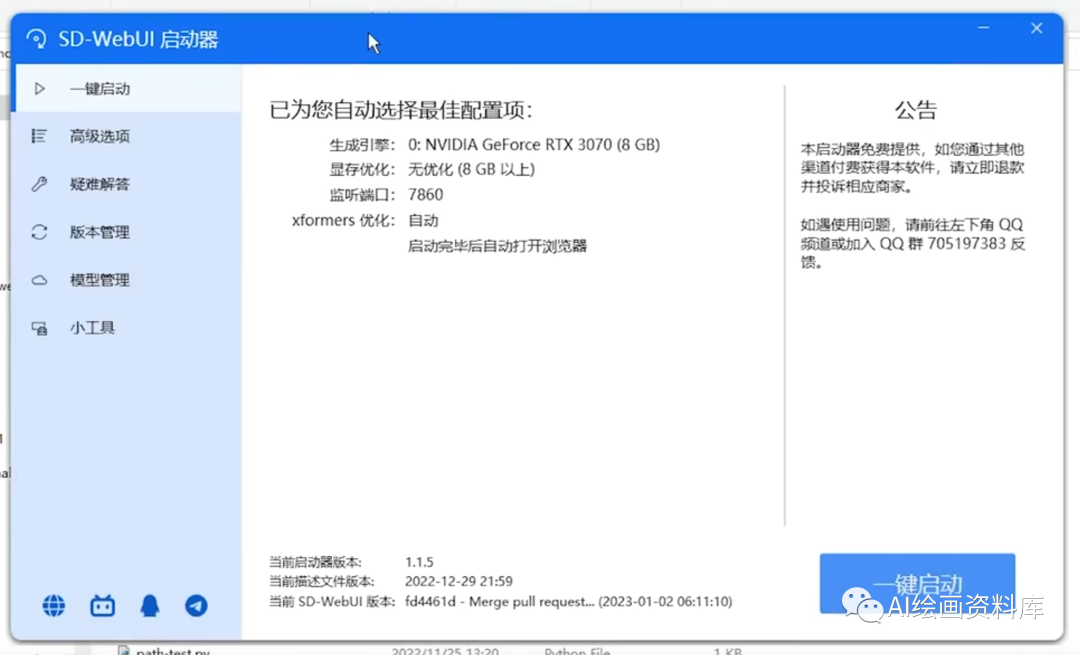Minimize the SD-WebUI launcher window
This screenshot has width=1080, height=655.
[x=984, y=28]
